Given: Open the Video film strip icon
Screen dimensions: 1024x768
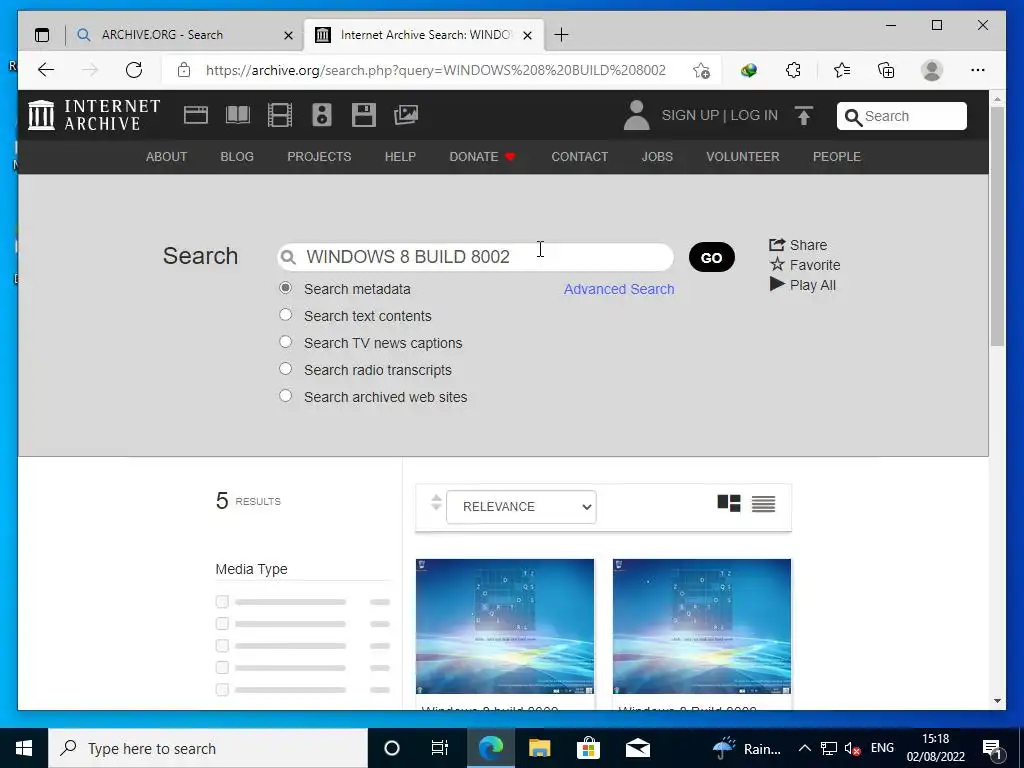Looking at the screenshot, I should pos(280,115).
